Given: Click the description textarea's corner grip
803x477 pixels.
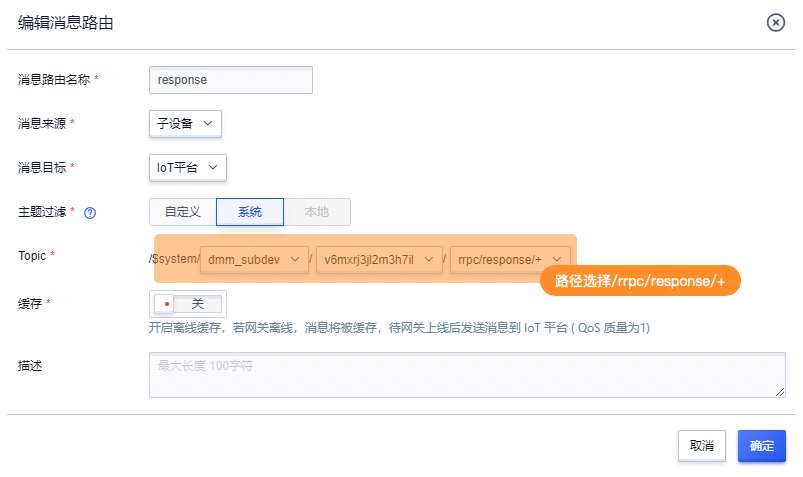Looking at the screenshot, I should click(x=779, y=392).
